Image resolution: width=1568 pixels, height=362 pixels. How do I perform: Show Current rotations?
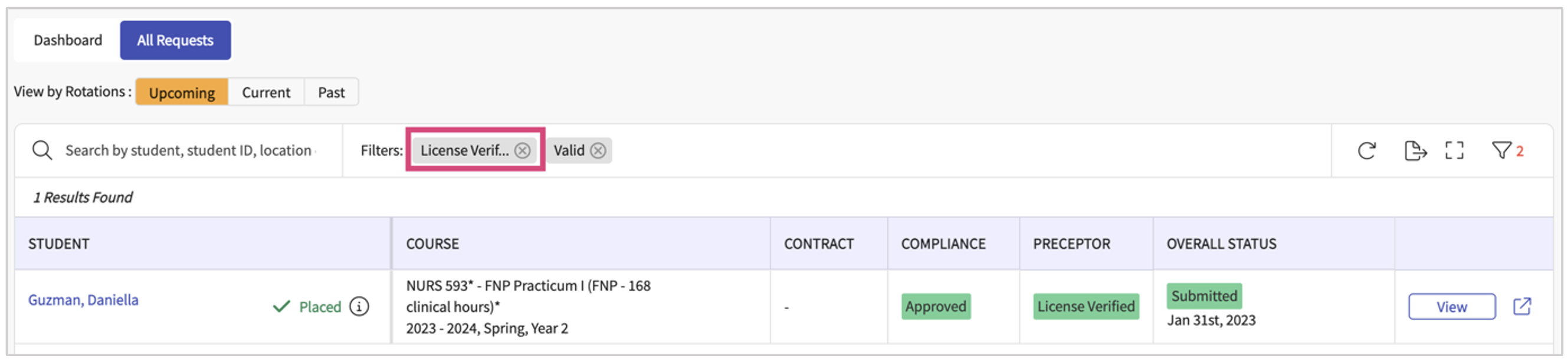point(266,93)
